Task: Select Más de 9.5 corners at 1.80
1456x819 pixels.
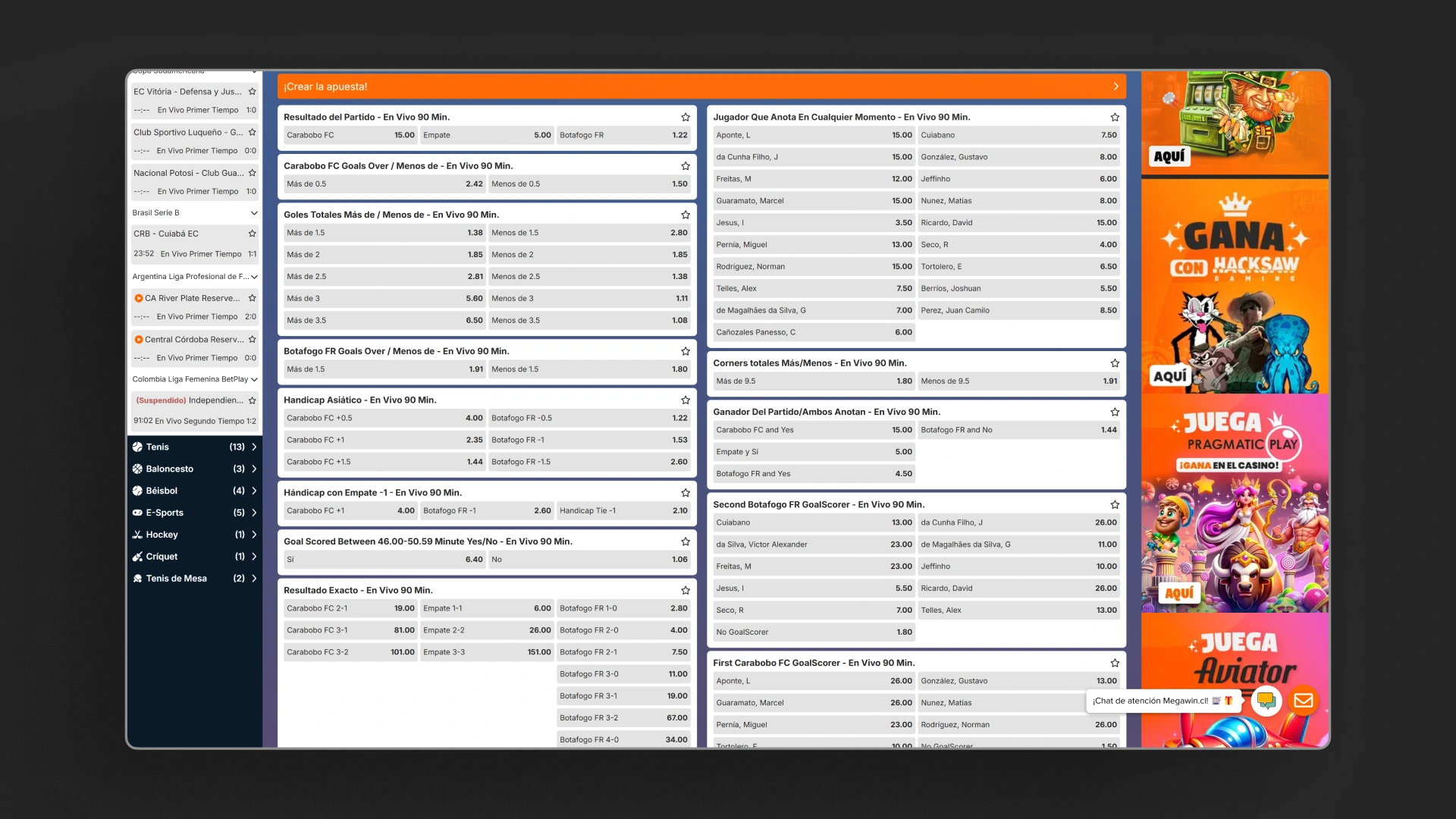Action: tap(814, 381)
